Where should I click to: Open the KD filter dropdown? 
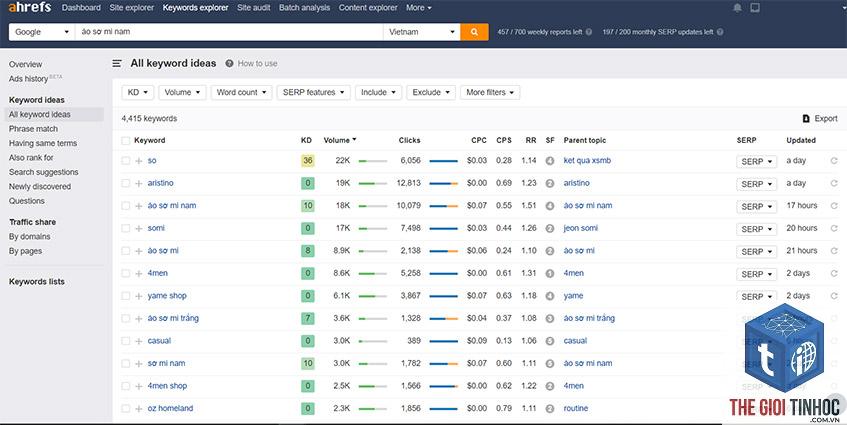pyautogui.click(x=138, y=92)
